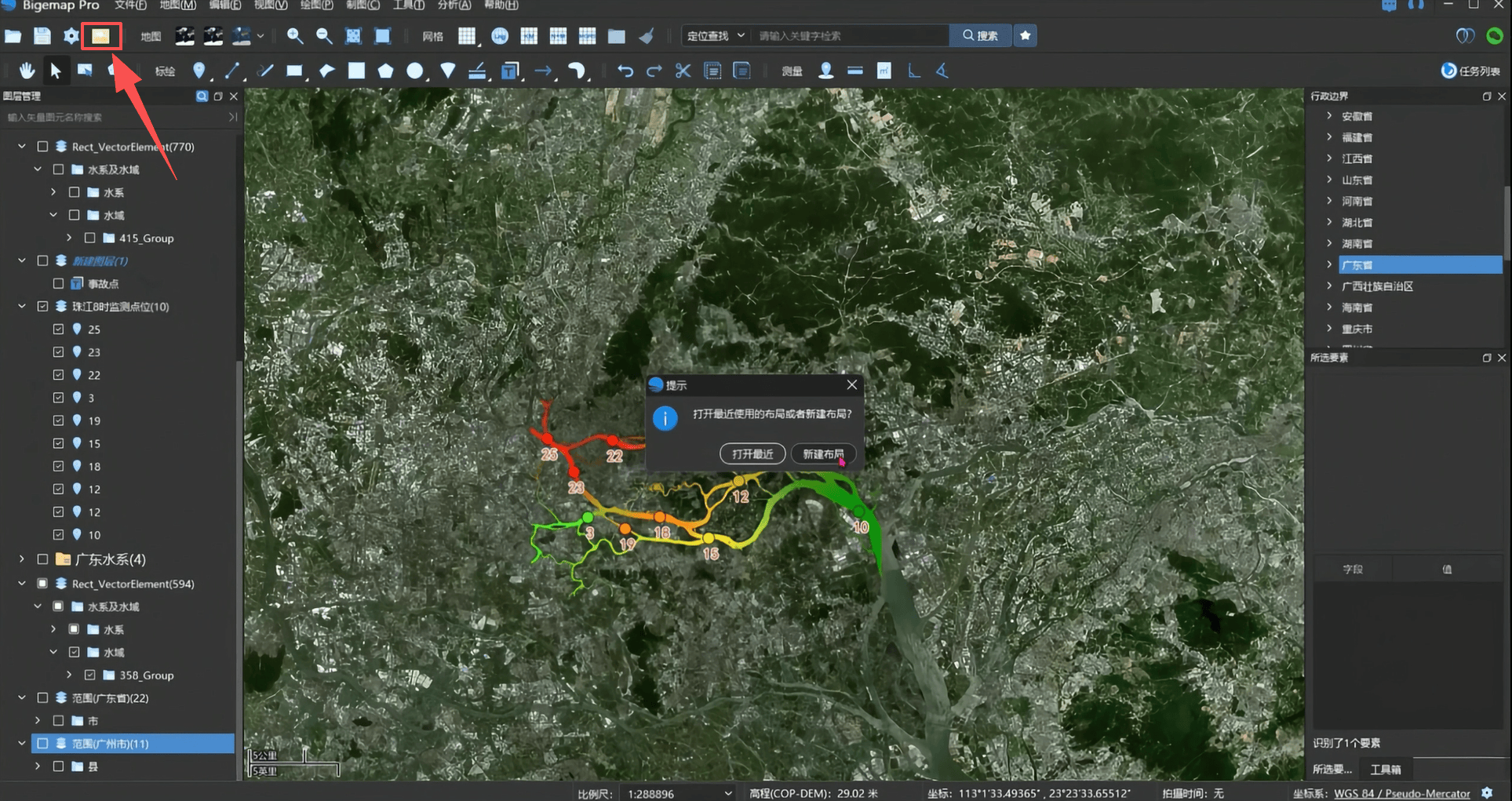This screenshot has width=1512, height=801.
Task: Click the star favorites button
Action: click(x=1025, y=36)
